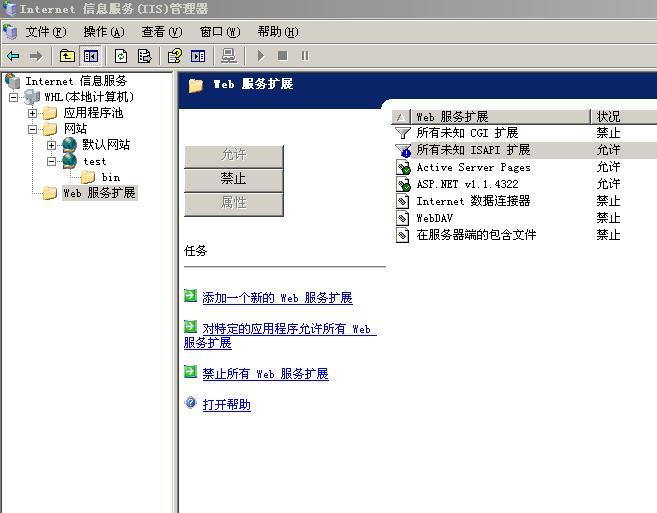This screenshot has height=513, width=657.
Task: Click green arrow icon beside 禁止所有
Action: [x=190, y=372]
